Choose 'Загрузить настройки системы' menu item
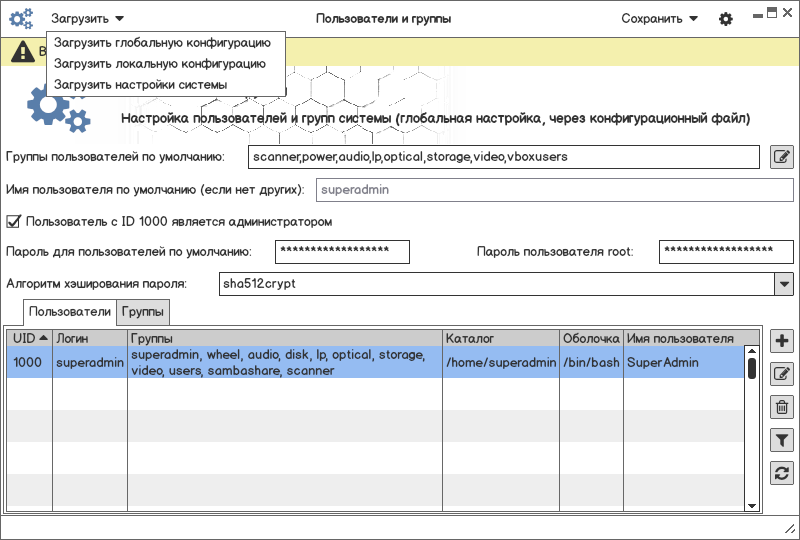The height and width of the screenshot is (540, 800). tap(141, 85)
